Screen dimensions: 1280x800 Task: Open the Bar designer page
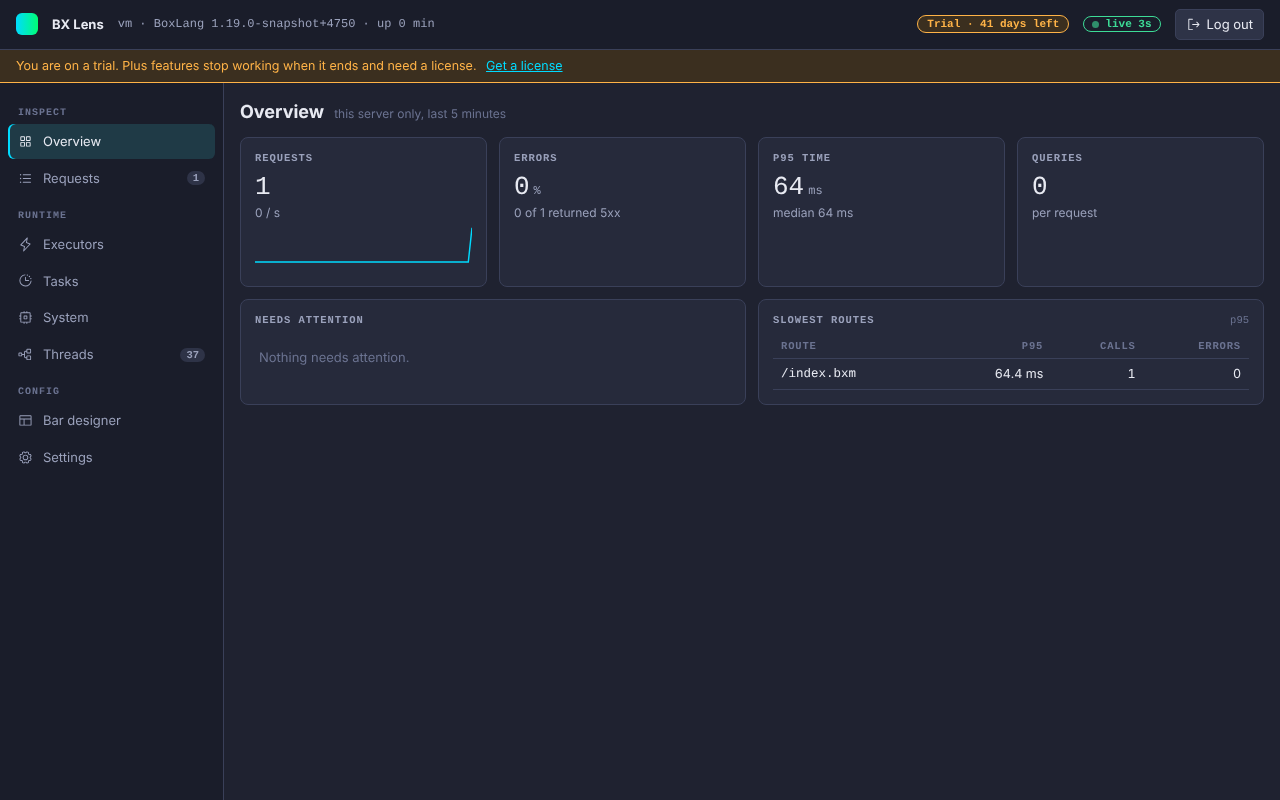pyautogui.click(x=112, y=420)
